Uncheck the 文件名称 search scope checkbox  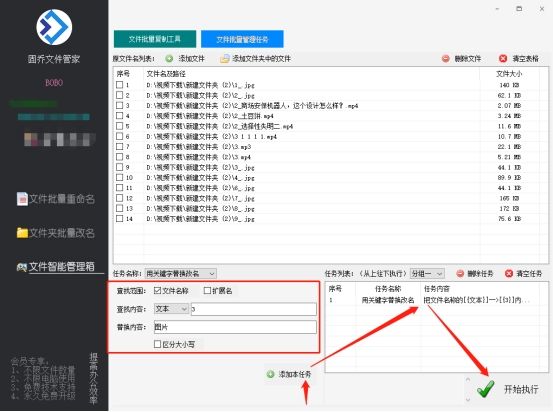pos(158,291)
